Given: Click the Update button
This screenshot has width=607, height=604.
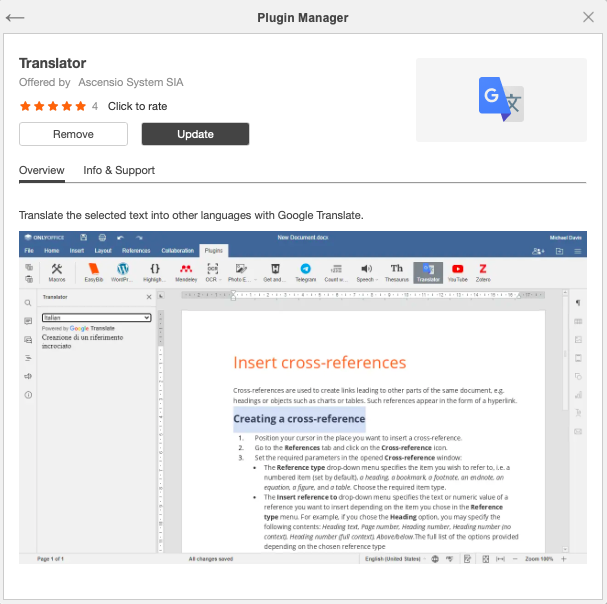Looking at the screenshot, I should tap(195, 134).
